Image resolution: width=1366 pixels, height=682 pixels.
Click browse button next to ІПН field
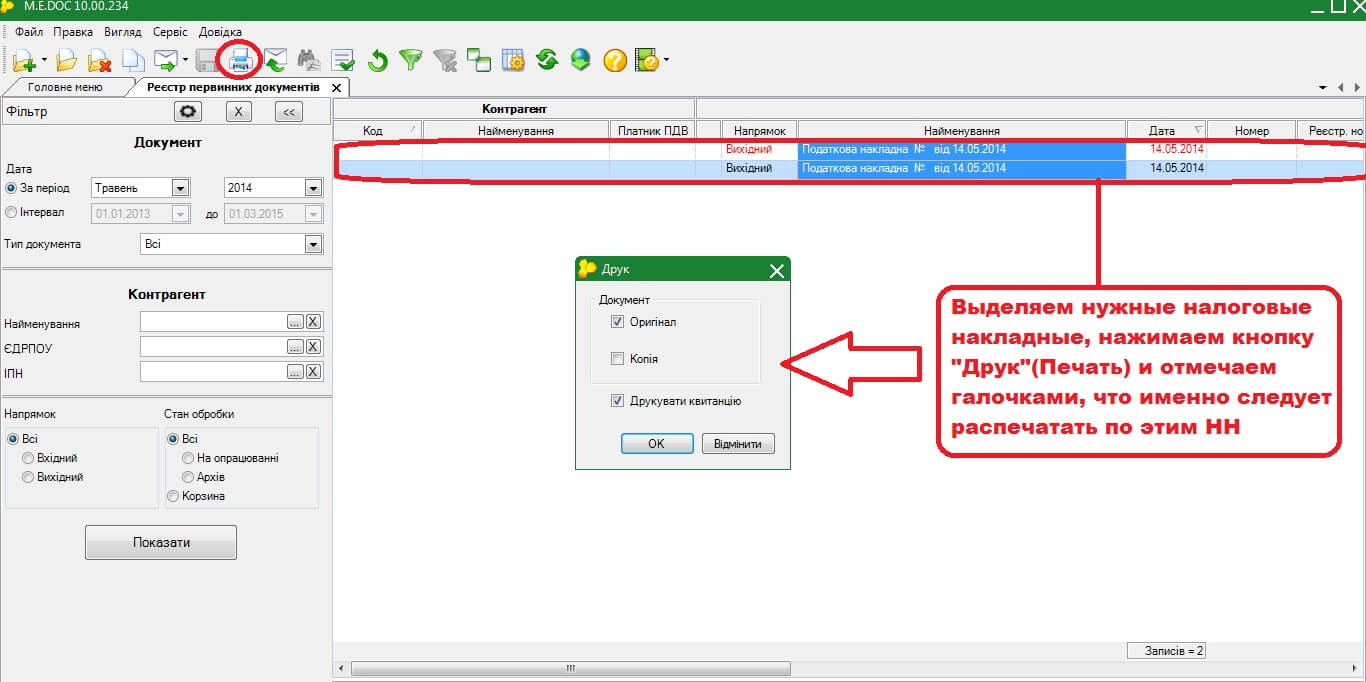pyautogui.click(x=295, y=371)
